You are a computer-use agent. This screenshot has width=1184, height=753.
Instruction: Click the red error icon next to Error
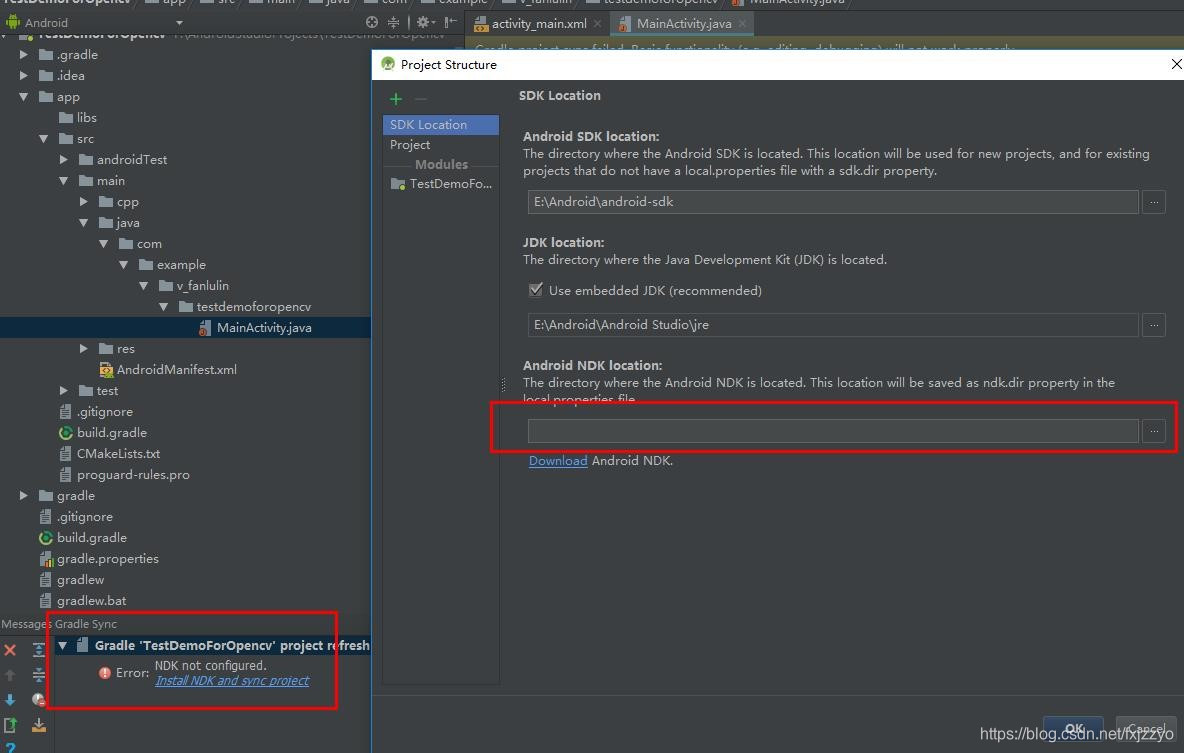105,673
